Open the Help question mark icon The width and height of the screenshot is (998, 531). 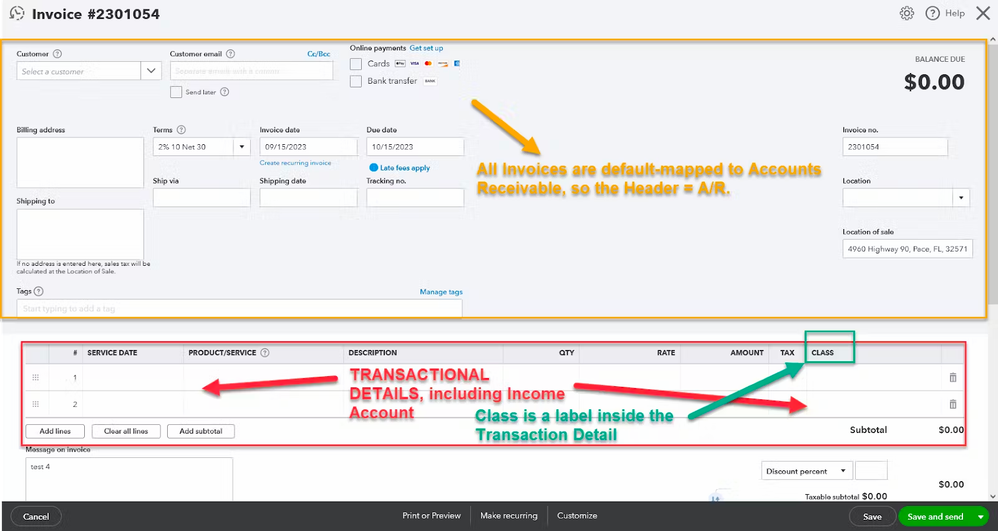932,13
